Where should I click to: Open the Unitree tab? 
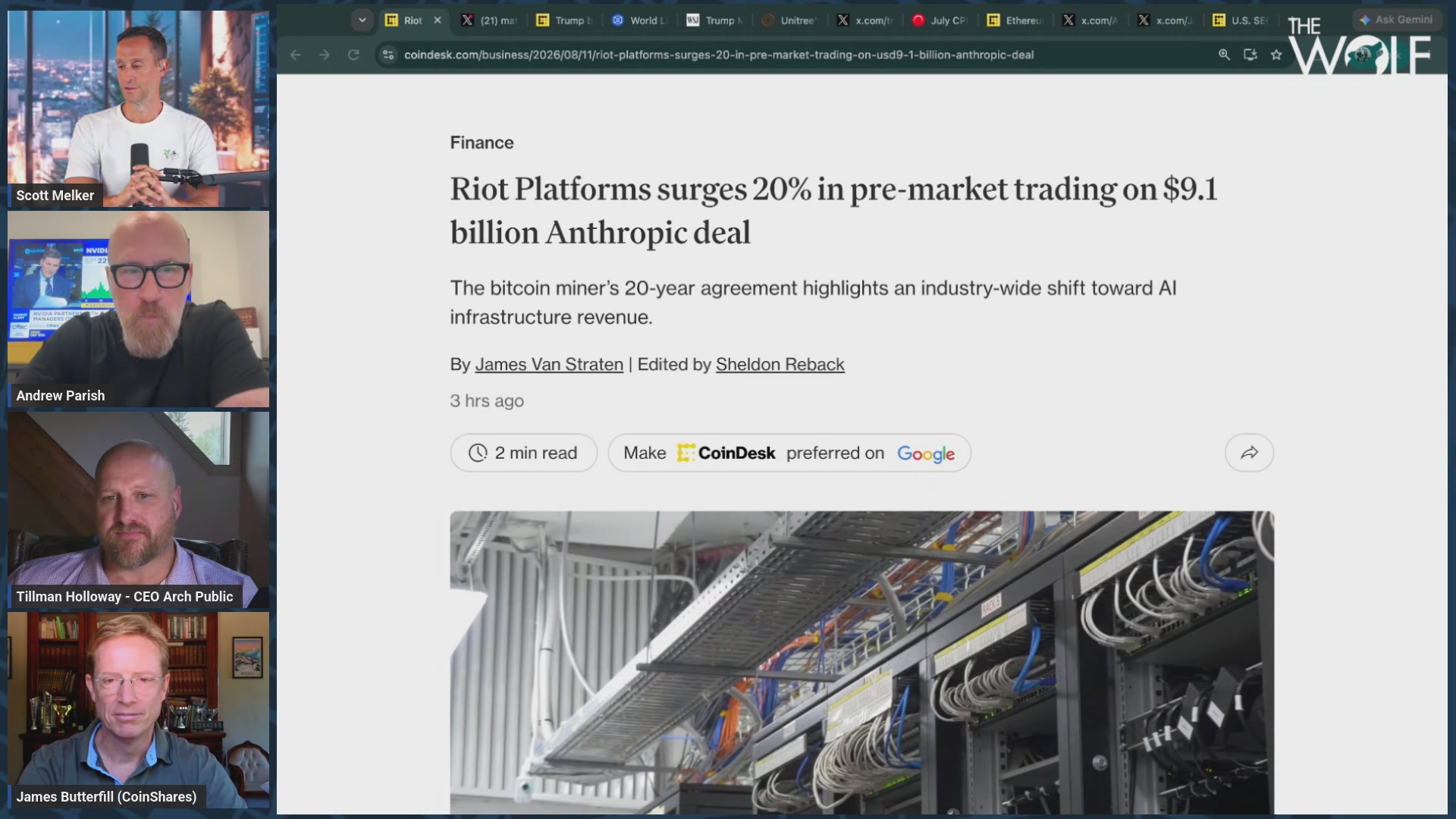[x=790, y=20]
